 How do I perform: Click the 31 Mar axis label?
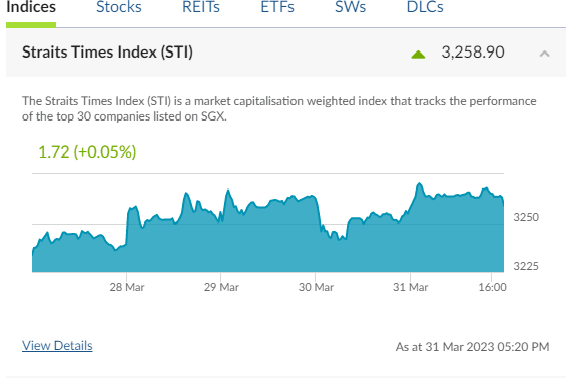point(410,287)
